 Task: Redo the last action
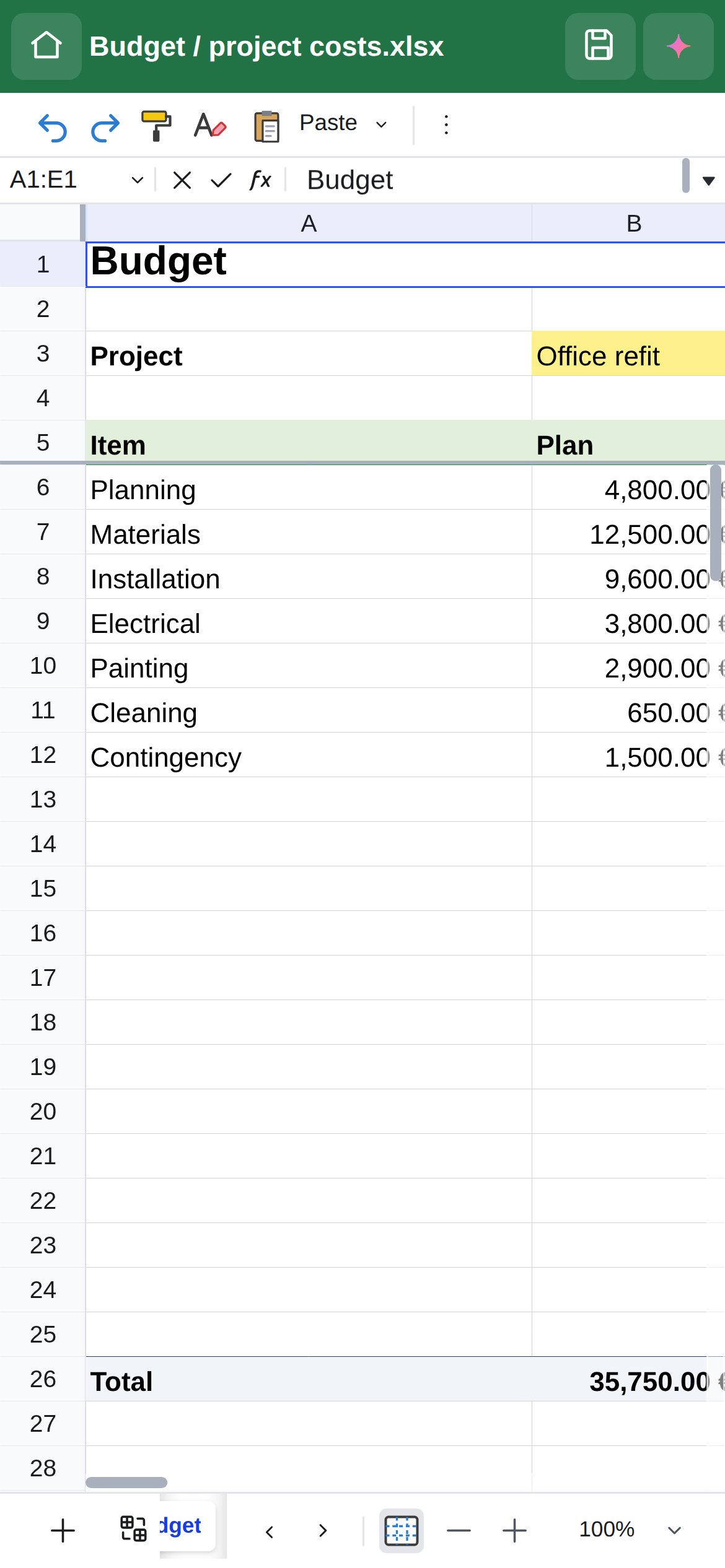105,127
